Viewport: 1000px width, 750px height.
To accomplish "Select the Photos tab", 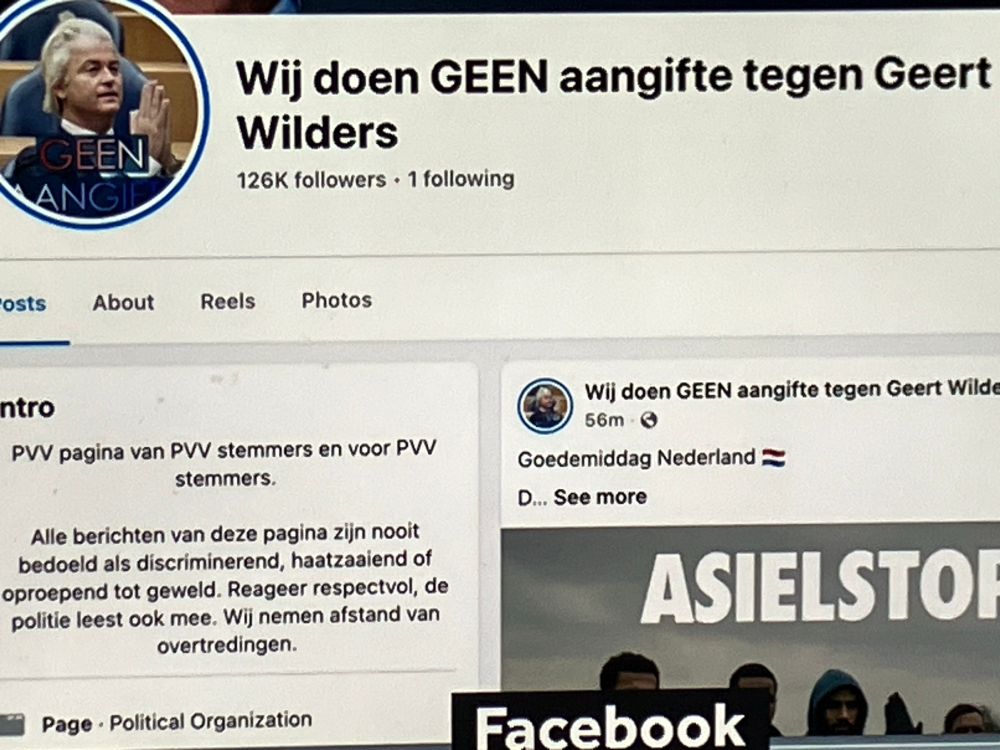I will [x=337, y=300].
